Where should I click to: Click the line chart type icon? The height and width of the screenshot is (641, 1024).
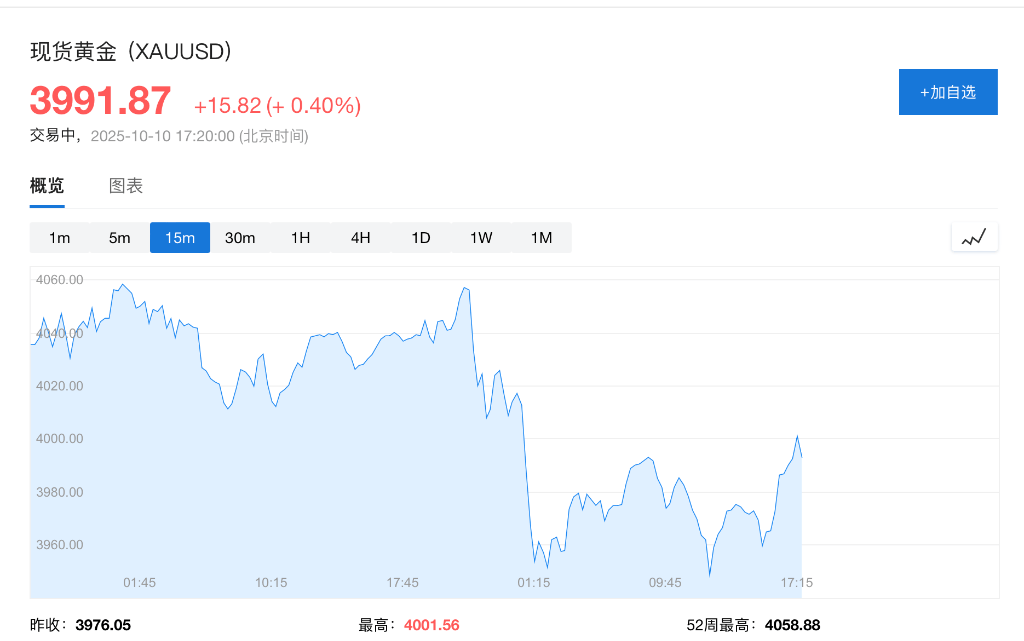[974, 238]
